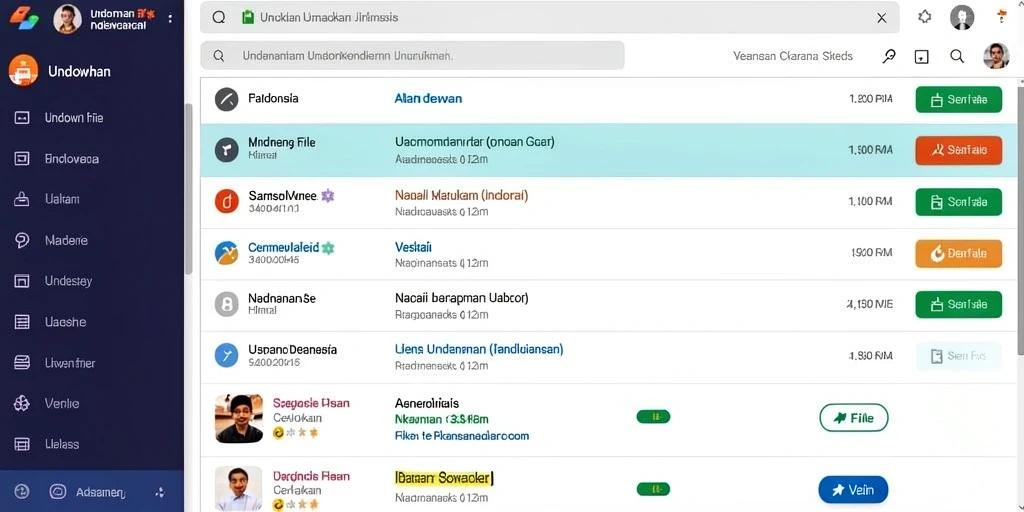Open the Fikan te Fkansanadiarcoom link
Image resolution: width=1024 pixels, height=512 pixels.
tap(462, 436)
